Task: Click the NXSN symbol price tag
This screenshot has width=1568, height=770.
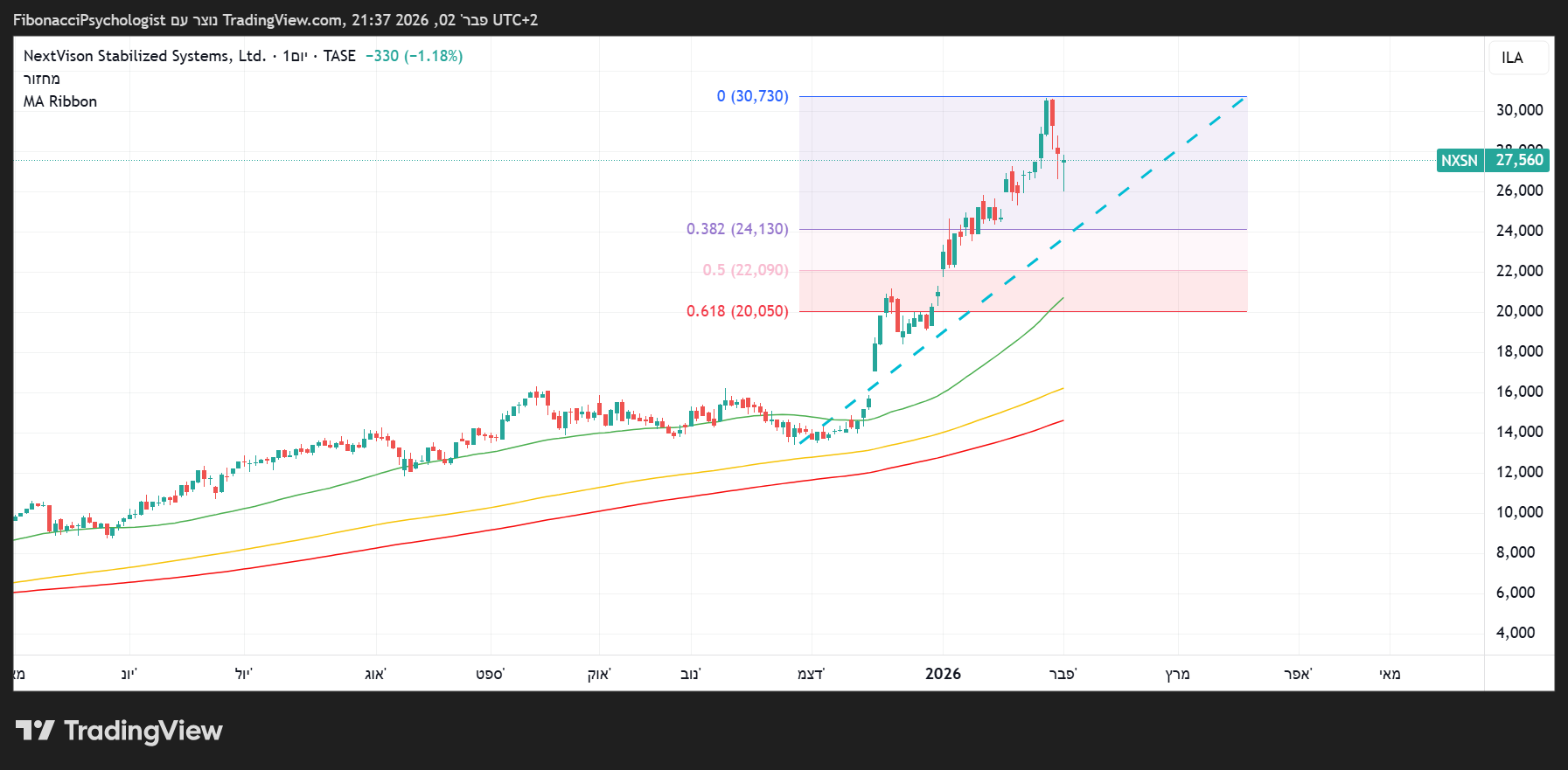Action: pos(1460,160)
